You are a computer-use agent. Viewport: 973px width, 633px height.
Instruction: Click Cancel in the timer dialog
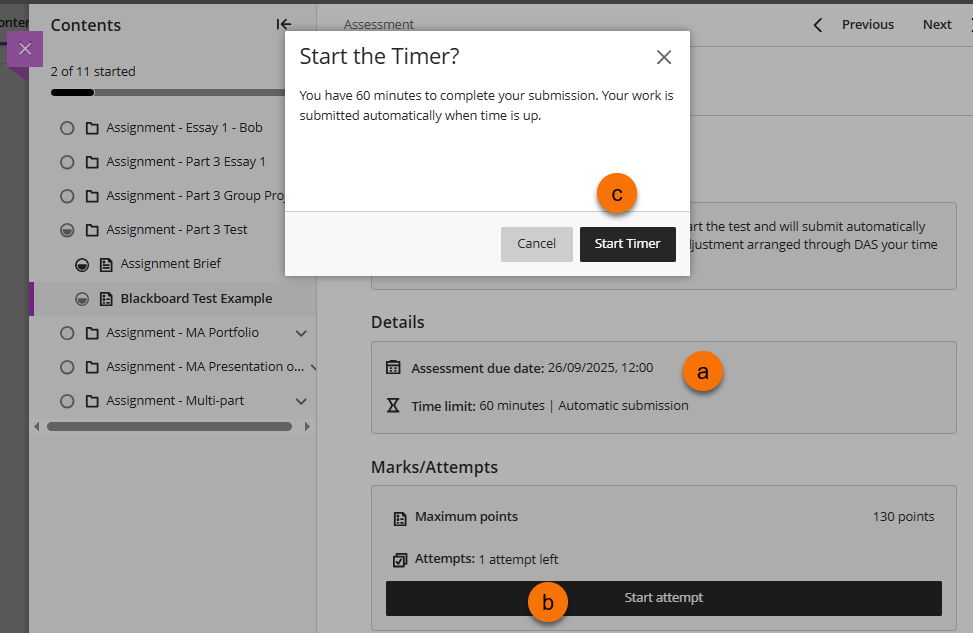pyautogui.click(x=536, y=244)
